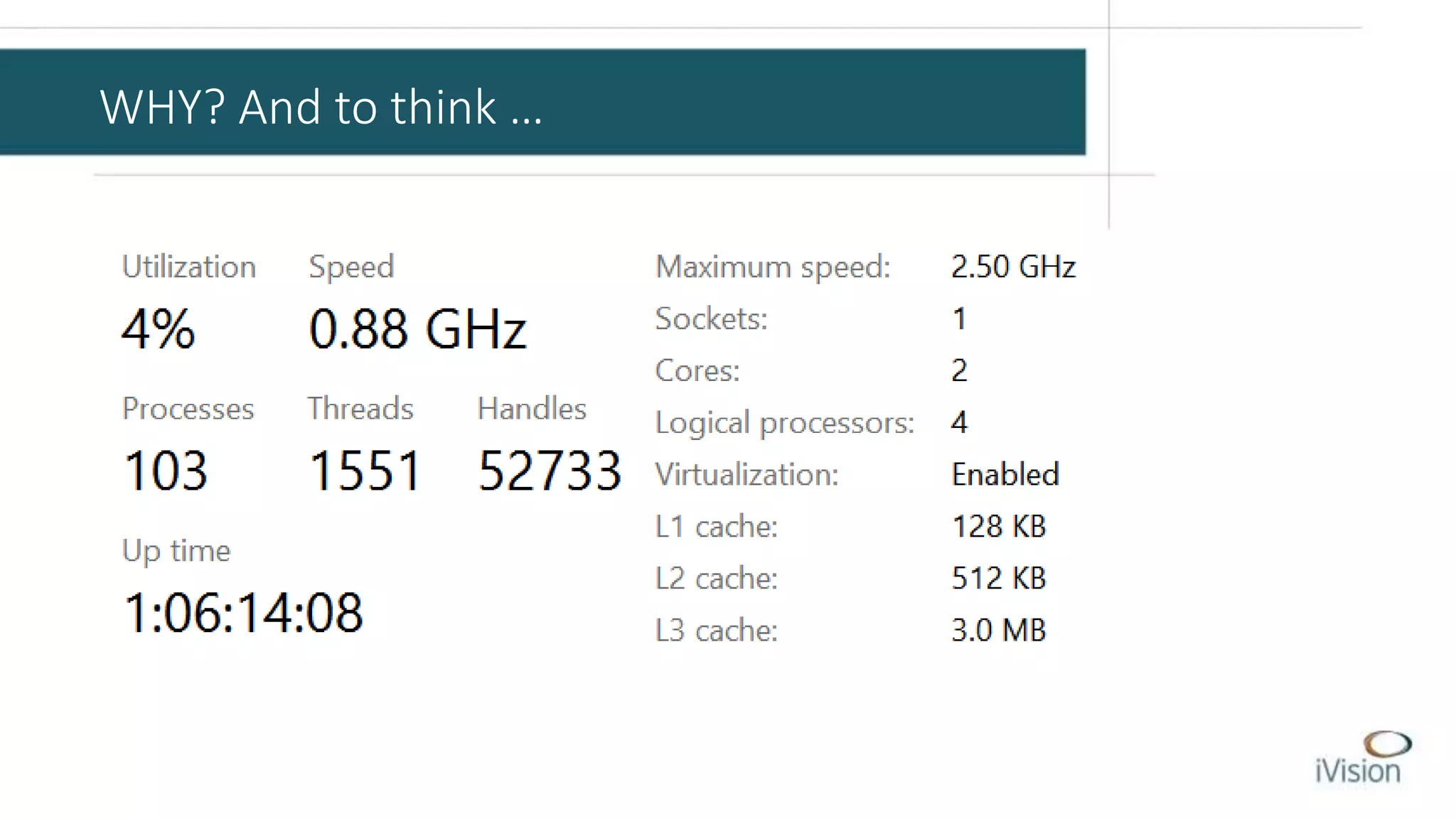Select the Logical processors label
This screenshot has height=819, width=1456.
click(785, 423)
